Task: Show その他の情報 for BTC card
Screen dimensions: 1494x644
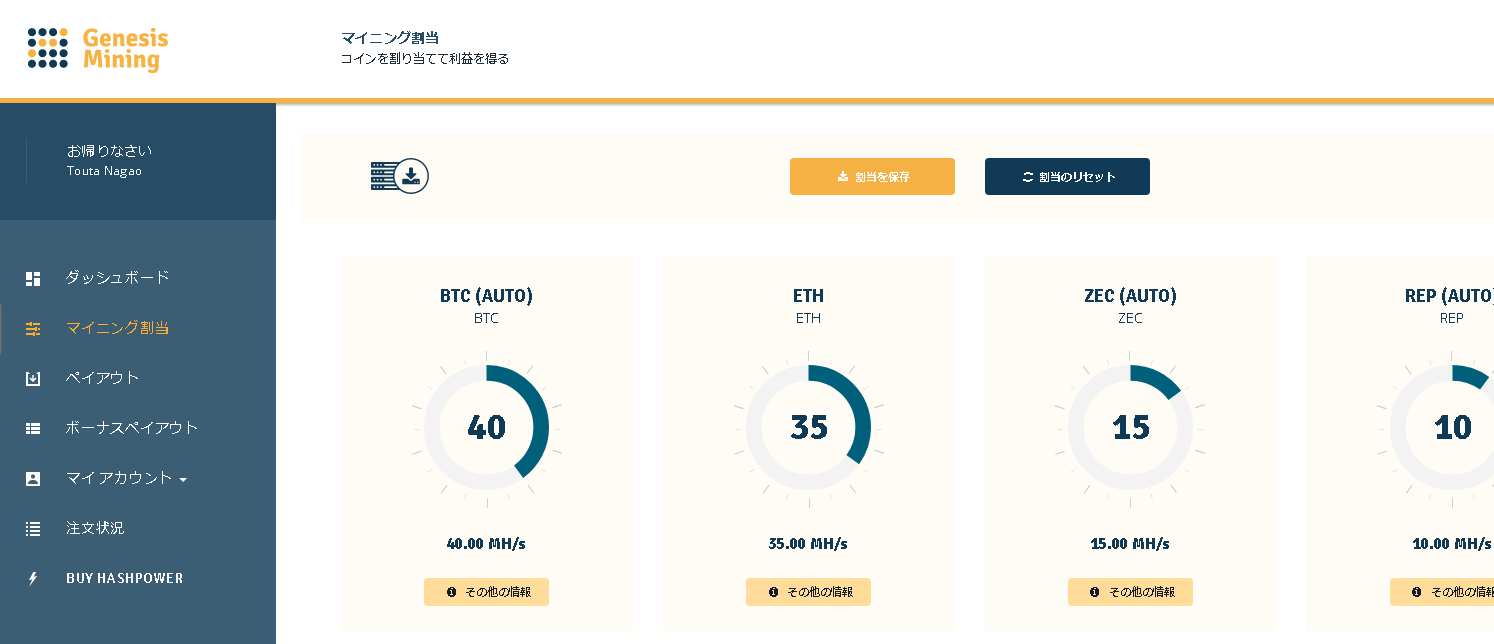Action: pos(486,592)
